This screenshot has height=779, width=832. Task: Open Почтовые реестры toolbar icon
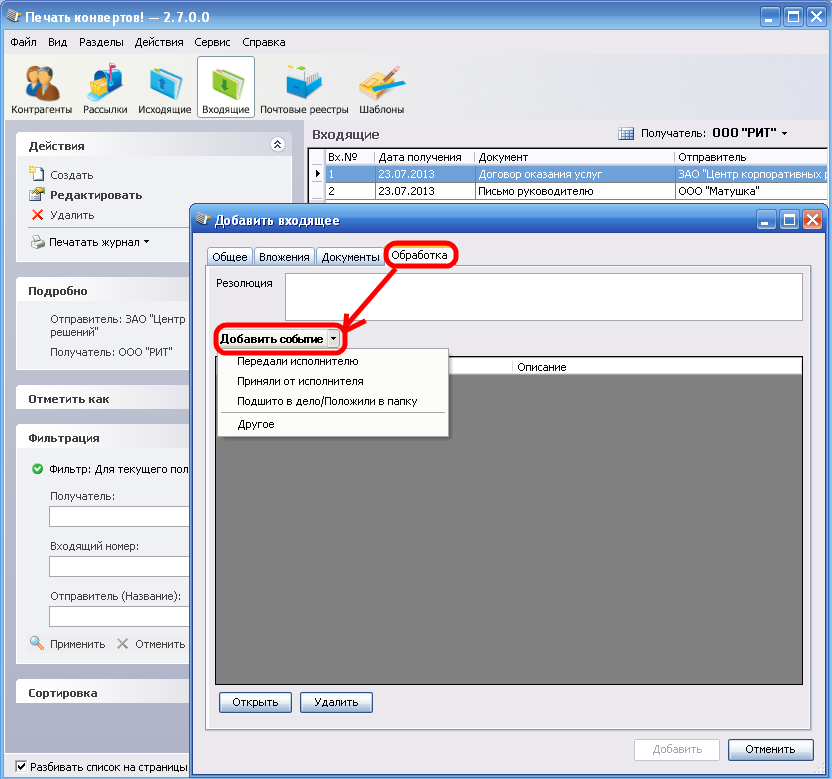[304, 88]
